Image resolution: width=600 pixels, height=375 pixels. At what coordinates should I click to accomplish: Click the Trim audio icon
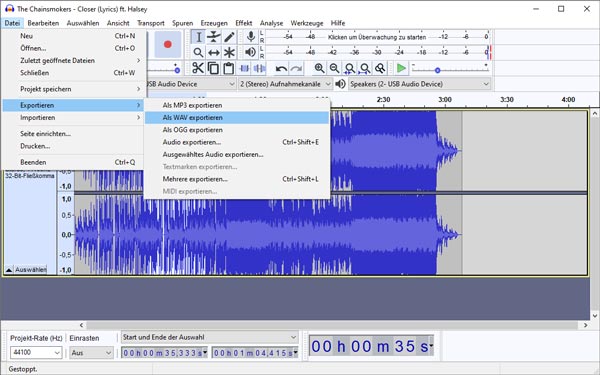click(x=244, y=68)
